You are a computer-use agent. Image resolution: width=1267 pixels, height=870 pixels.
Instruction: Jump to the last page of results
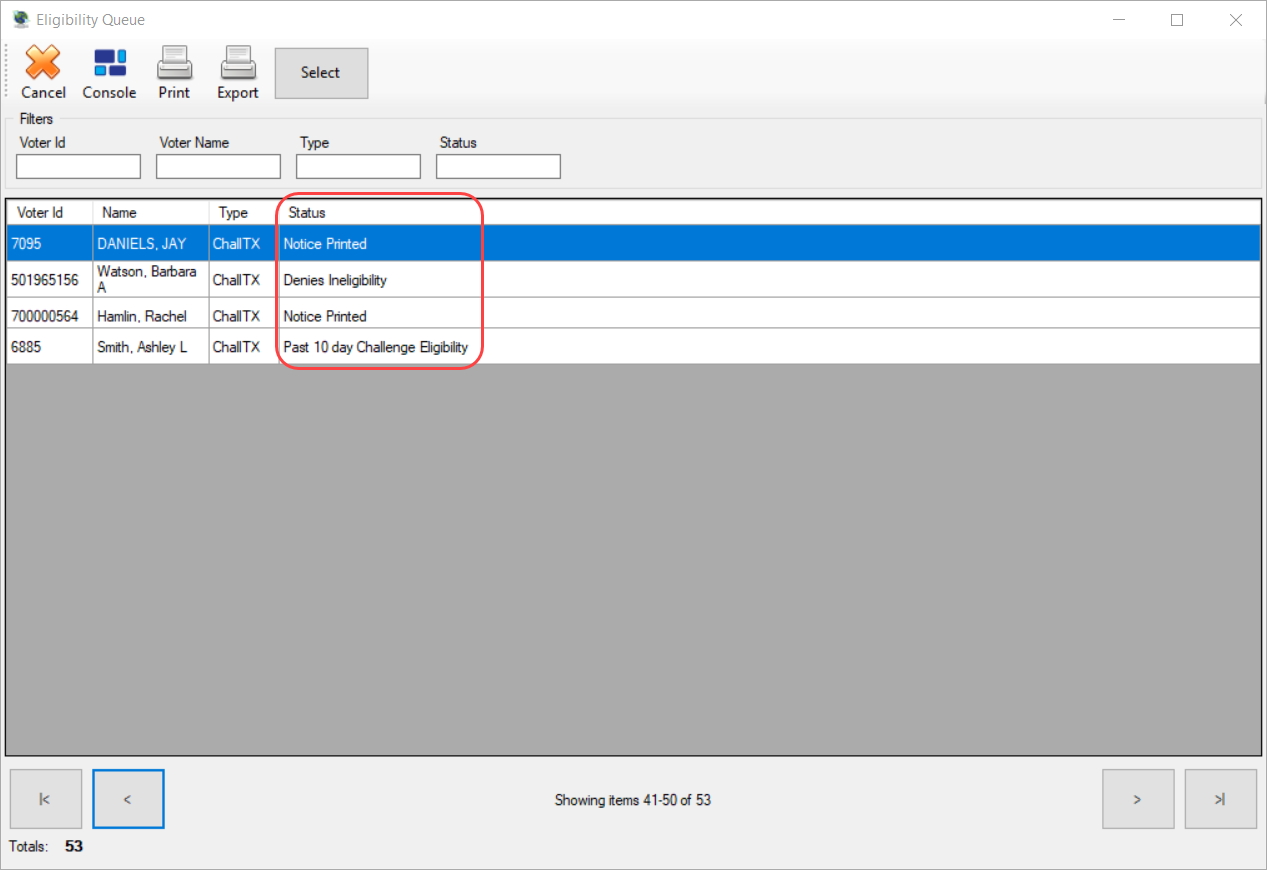tap(1221, 799)
